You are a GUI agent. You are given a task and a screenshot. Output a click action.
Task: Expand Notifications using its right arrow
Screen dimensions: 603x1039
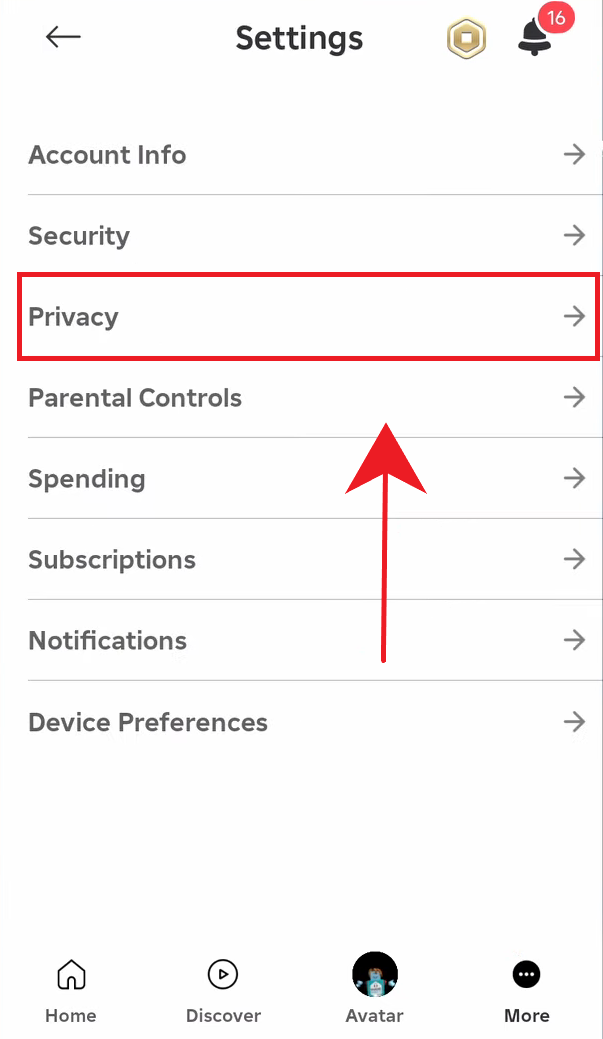(x=574, y=641)
